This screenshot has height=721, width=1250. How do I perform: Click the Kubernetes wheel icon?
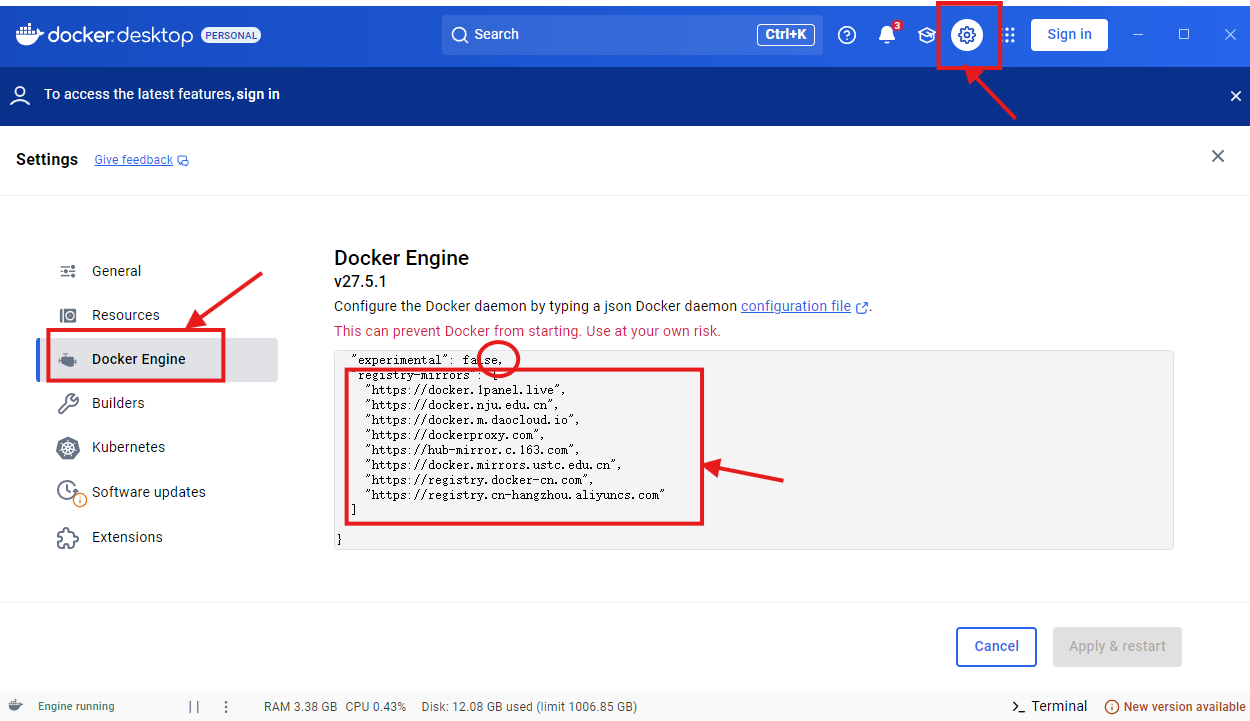click(x=68, y=448)
